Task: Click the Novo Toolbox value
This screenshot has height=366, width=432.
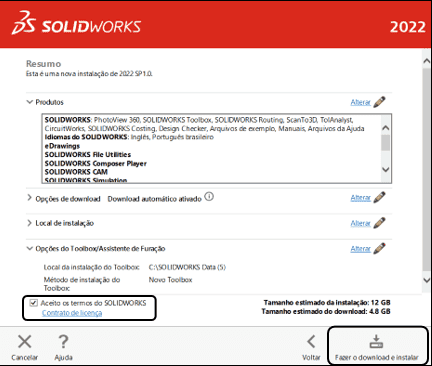Action: [x=170, y=280]
